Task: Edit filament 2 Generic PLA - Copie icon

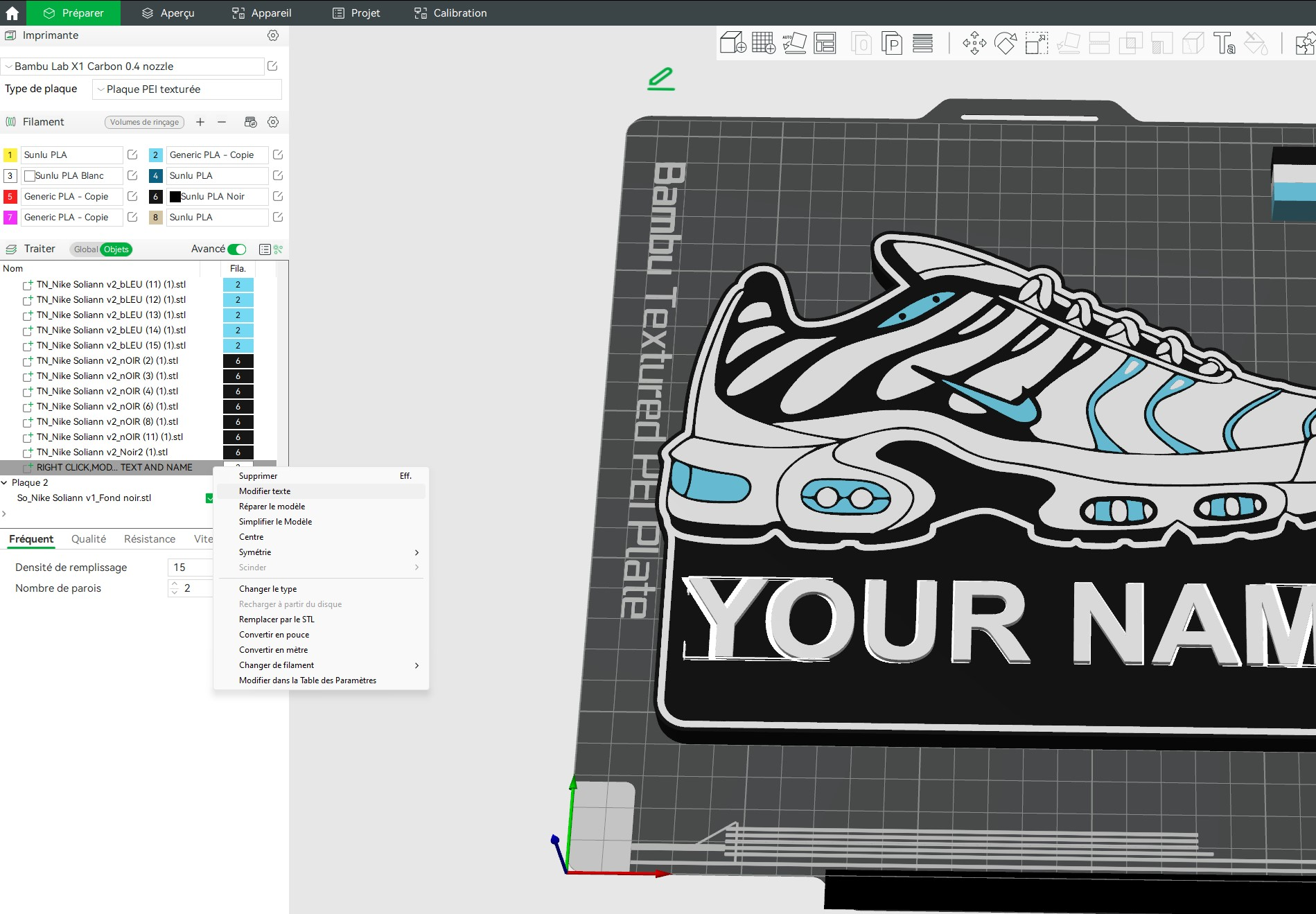Action: click(278, 155)
